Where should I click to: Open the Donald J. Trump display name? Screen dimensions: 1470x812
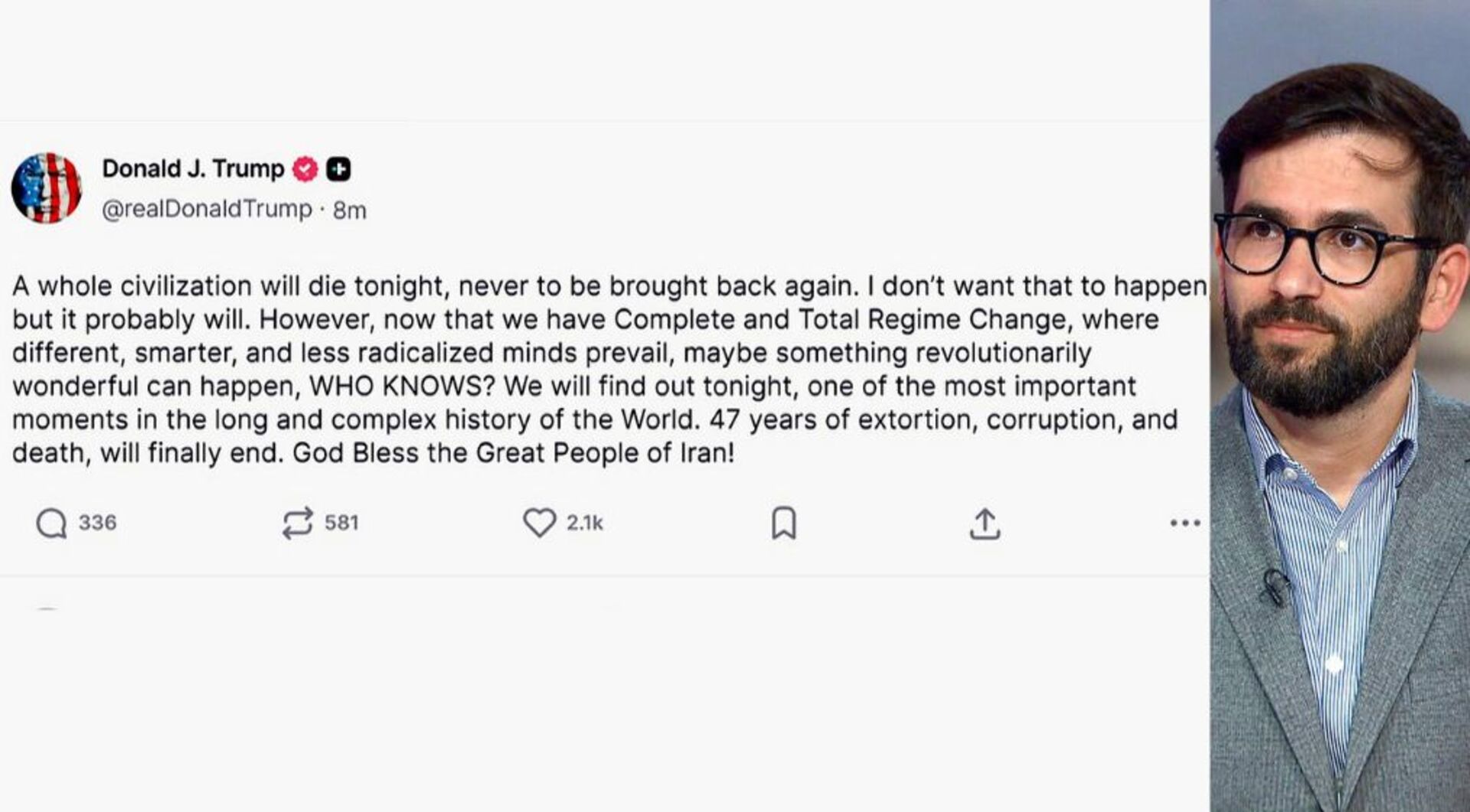(193, 168)
